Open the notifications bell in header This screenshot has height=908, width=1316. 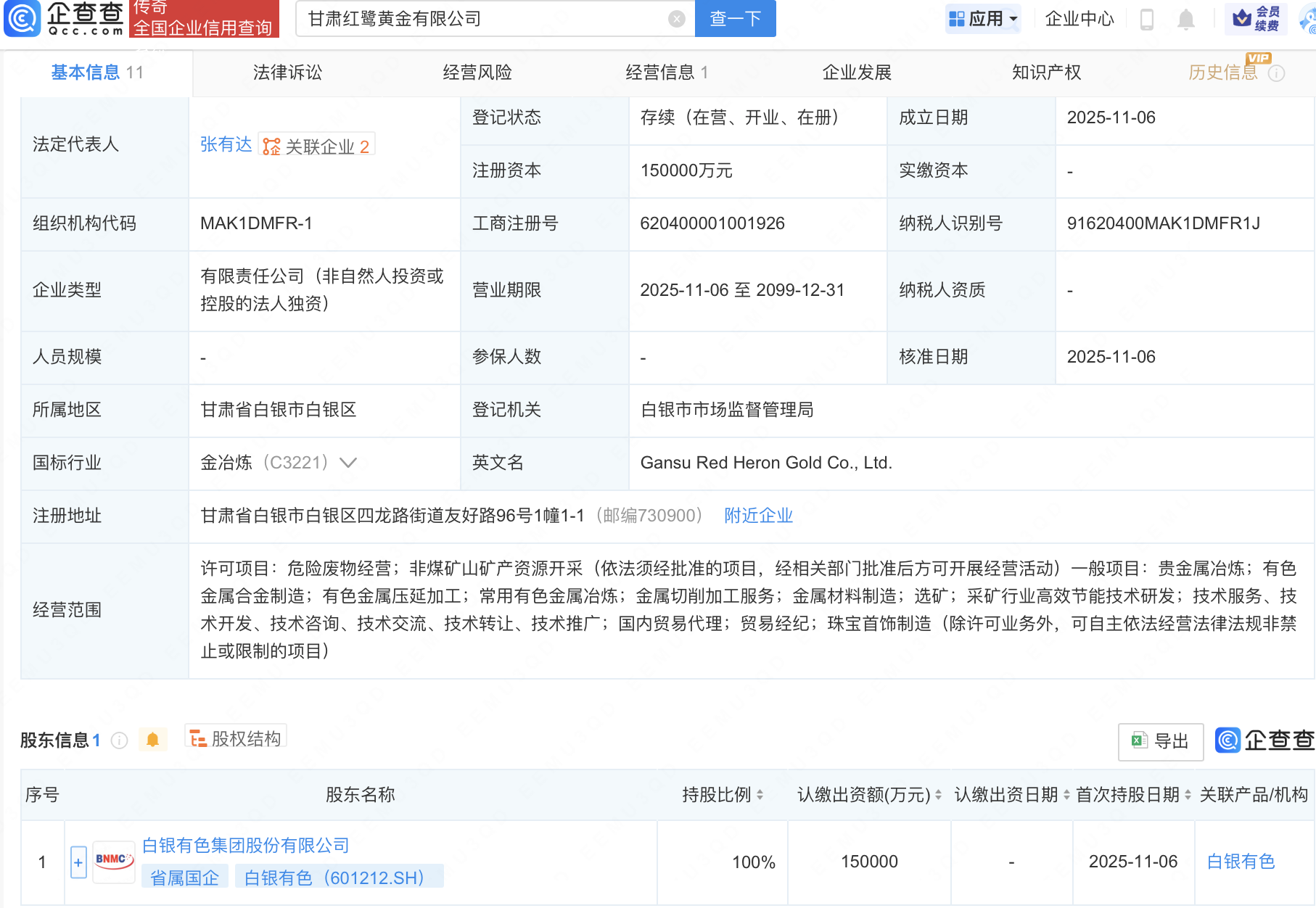pos(1185,20)
